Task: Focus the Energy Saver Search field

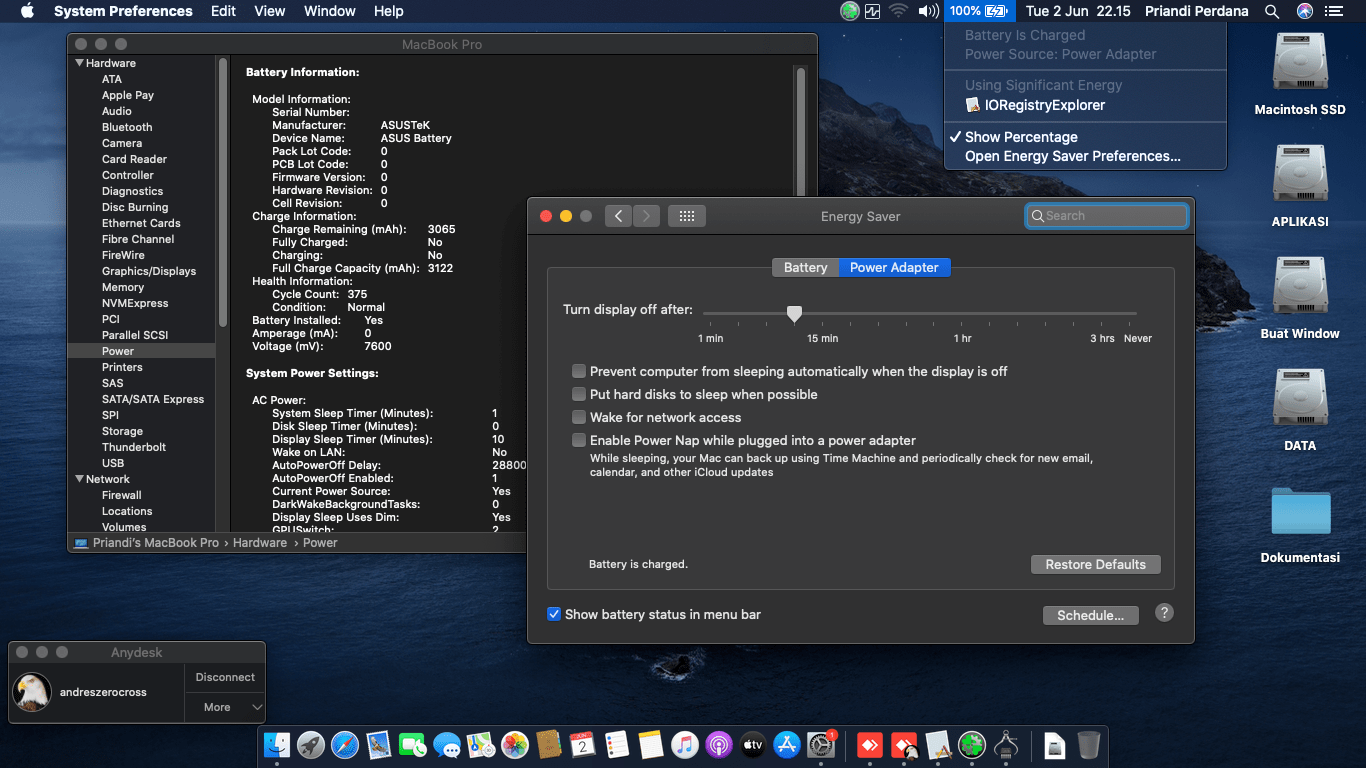Action: 1107,216
